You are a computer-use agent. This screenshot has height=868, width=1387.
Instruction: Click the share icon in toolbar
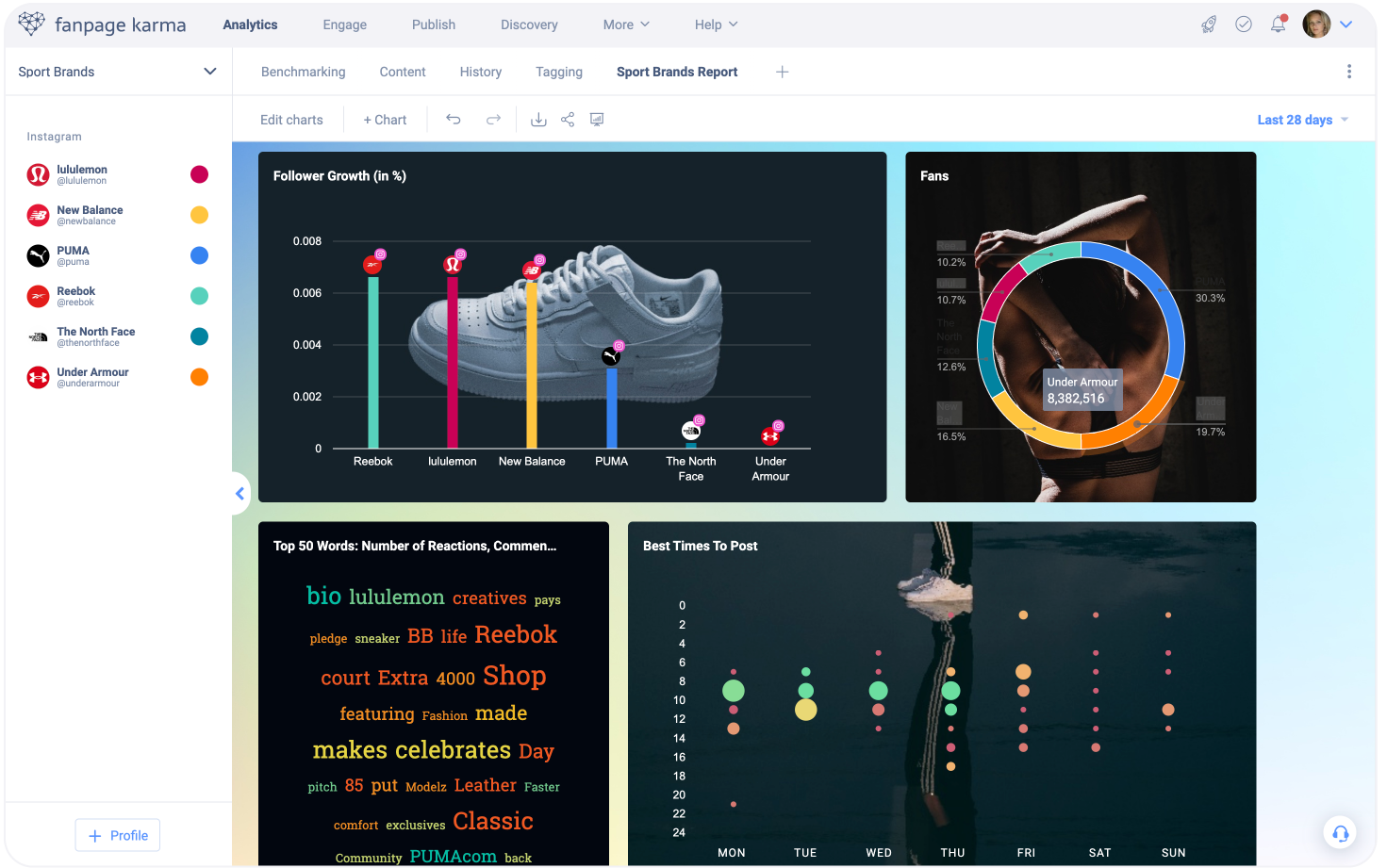pyautogui.click(x=568, y=120)
